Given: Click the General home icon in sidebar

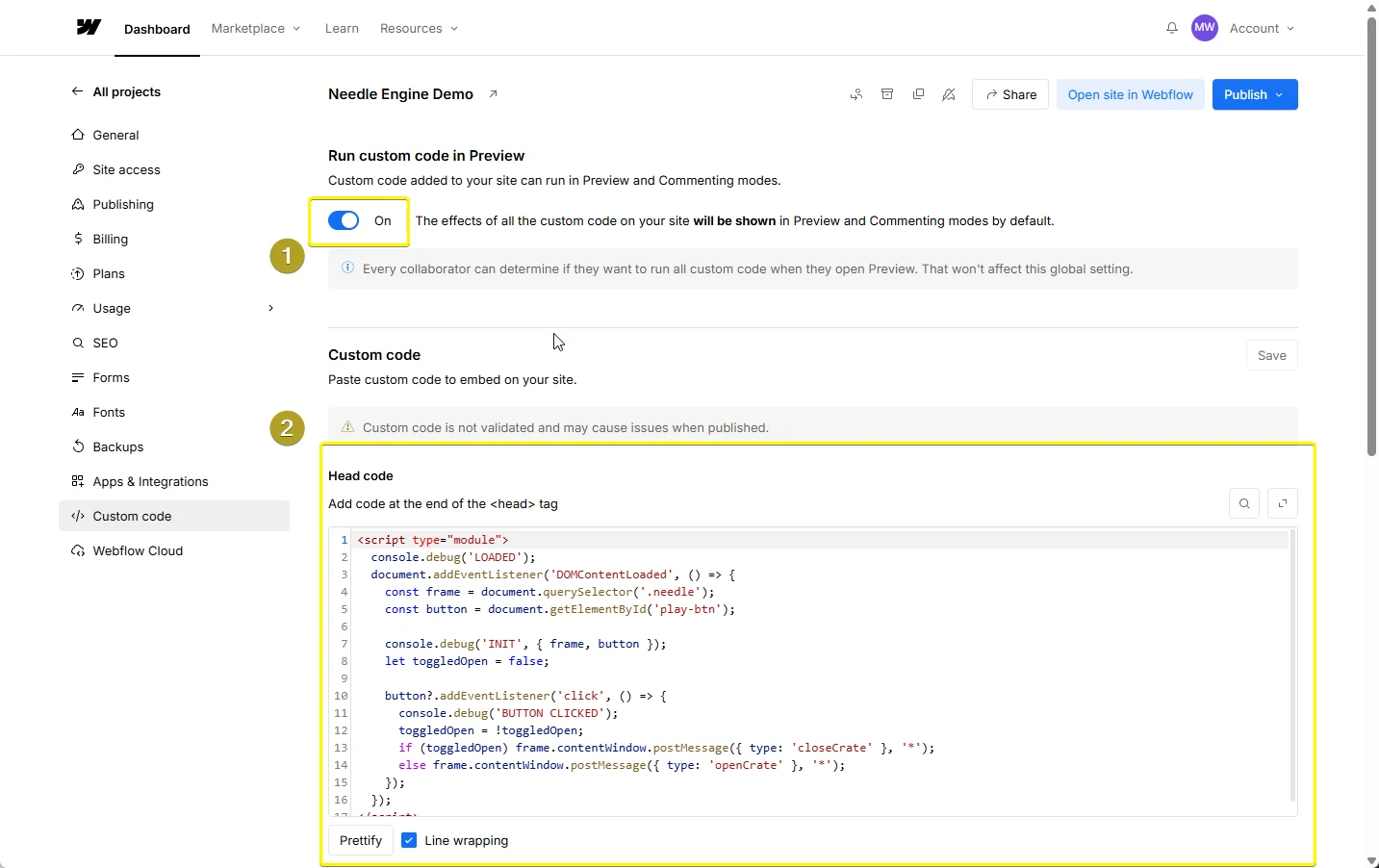Looking at the screenshot, I should 78,135.
